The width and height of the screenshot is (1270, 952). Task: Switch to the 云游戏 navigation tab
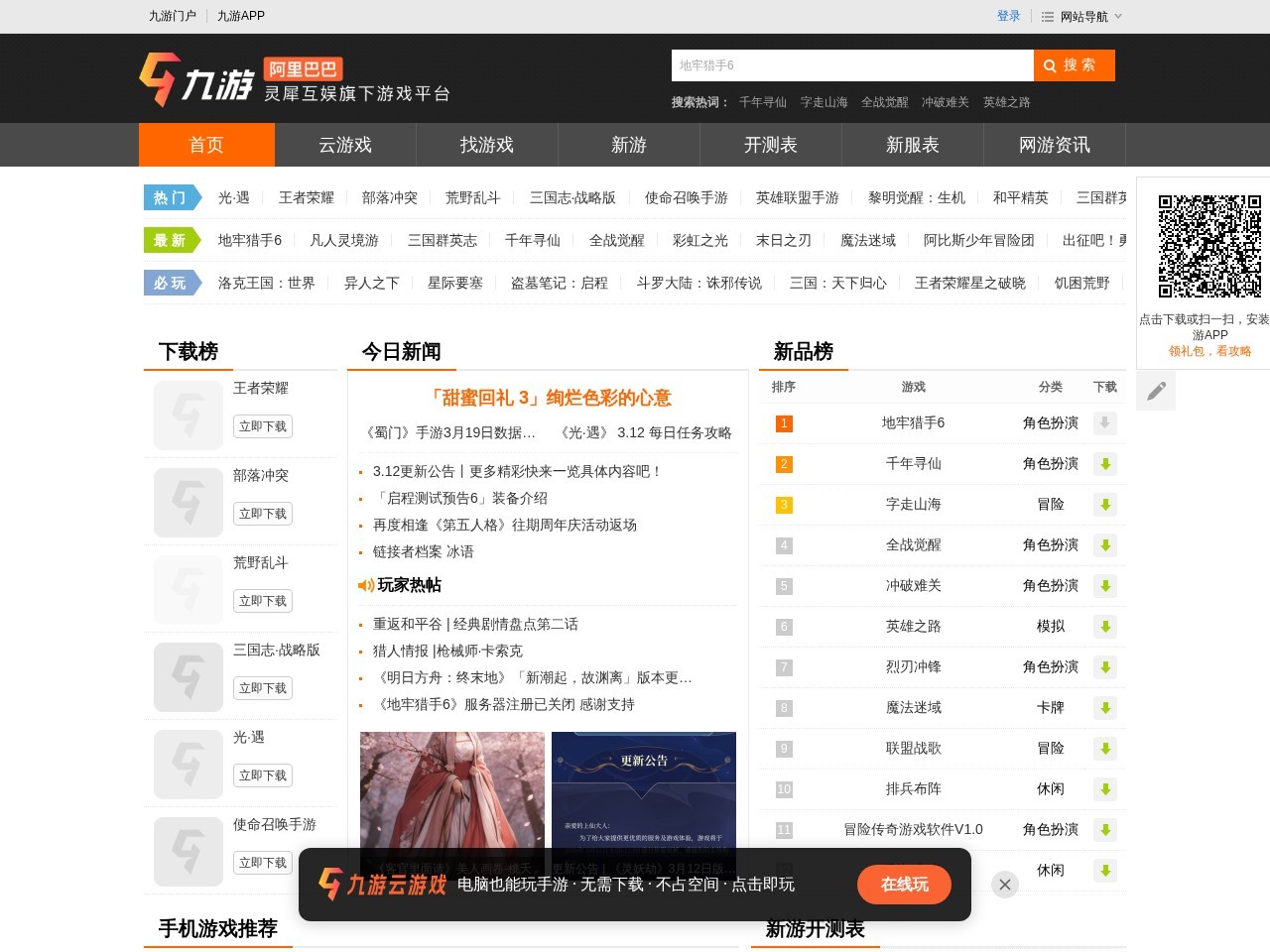pos(347,145)
